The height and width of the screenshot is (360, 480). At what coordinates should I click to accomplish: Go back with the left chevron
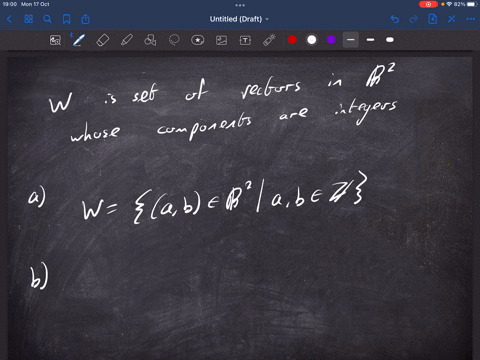click(x=9, y=19)
